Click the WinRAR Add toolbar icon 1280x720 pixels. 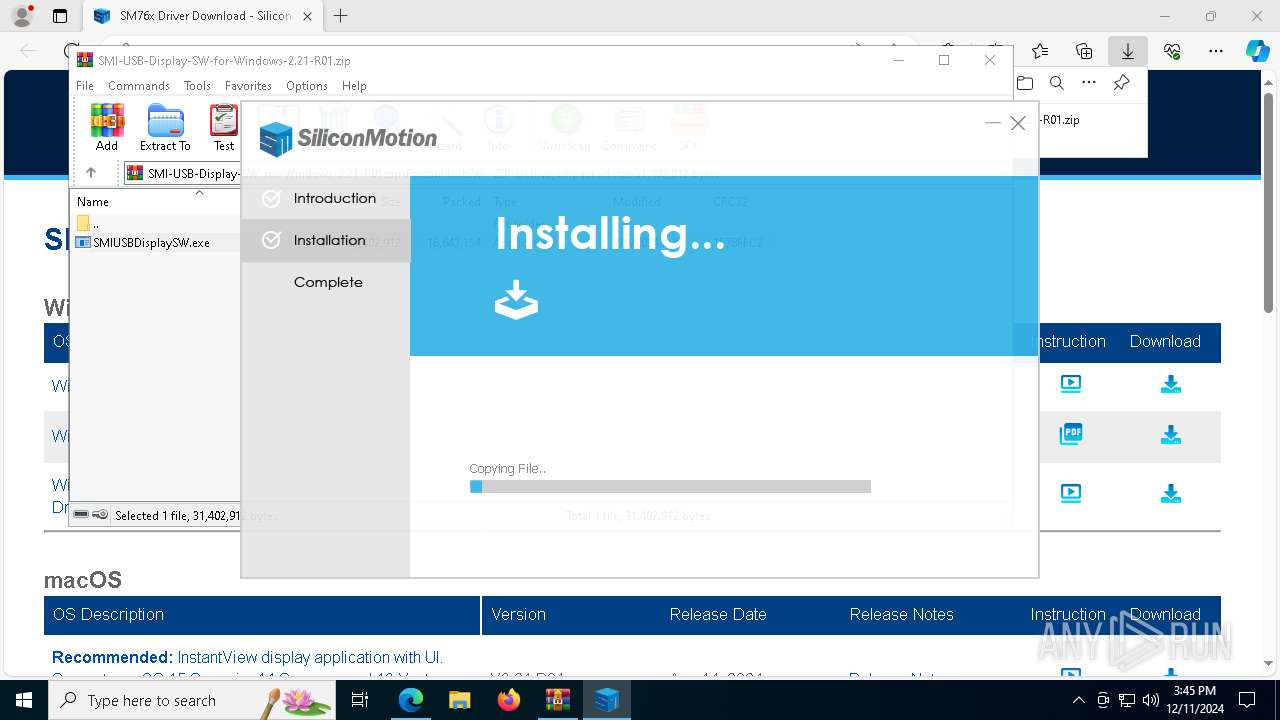(x=107, y=127)
